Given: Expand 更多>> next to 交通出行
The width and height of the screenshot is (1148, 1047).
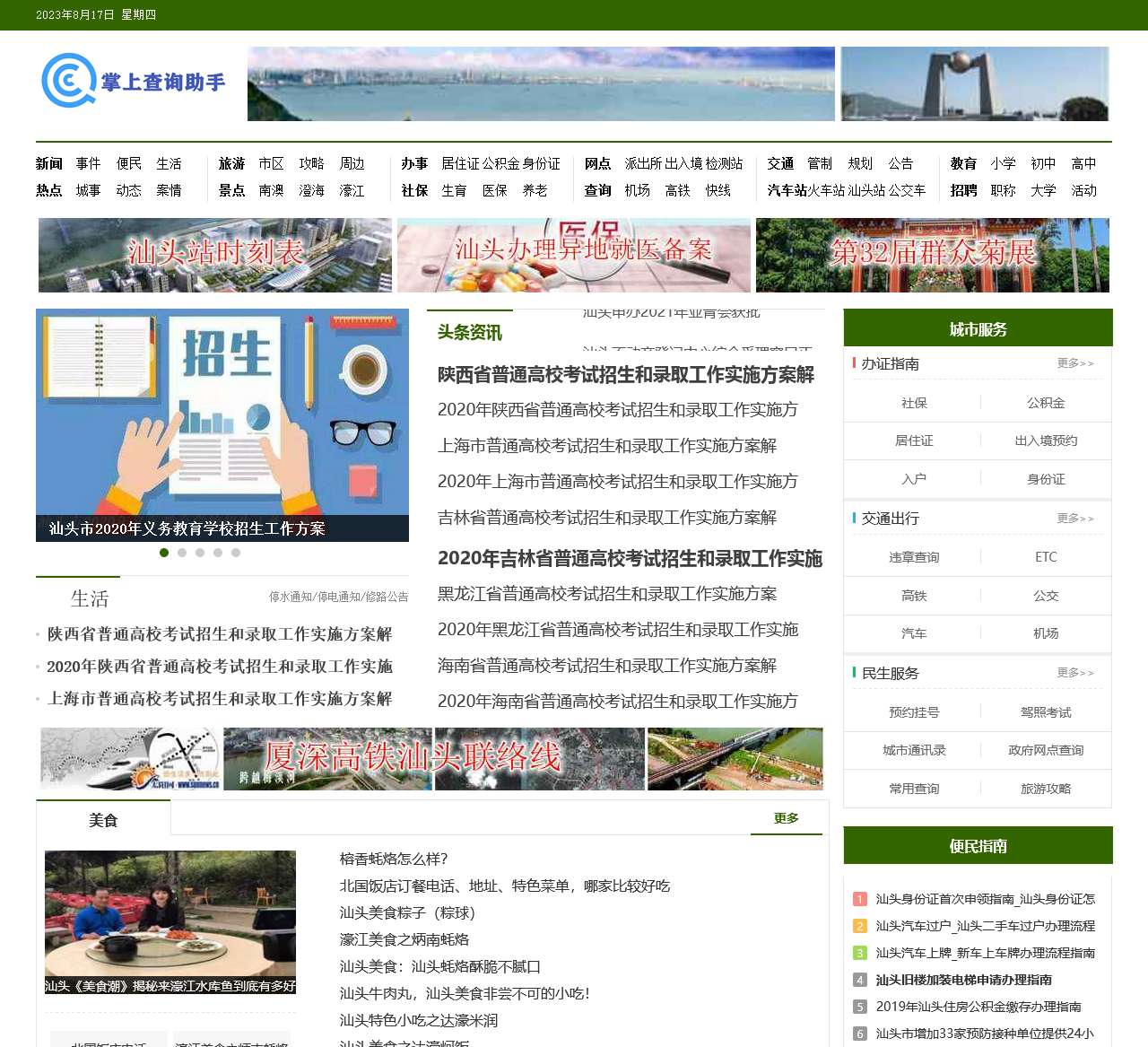Looking at the screenshot, I should (x=1075, y=518).
